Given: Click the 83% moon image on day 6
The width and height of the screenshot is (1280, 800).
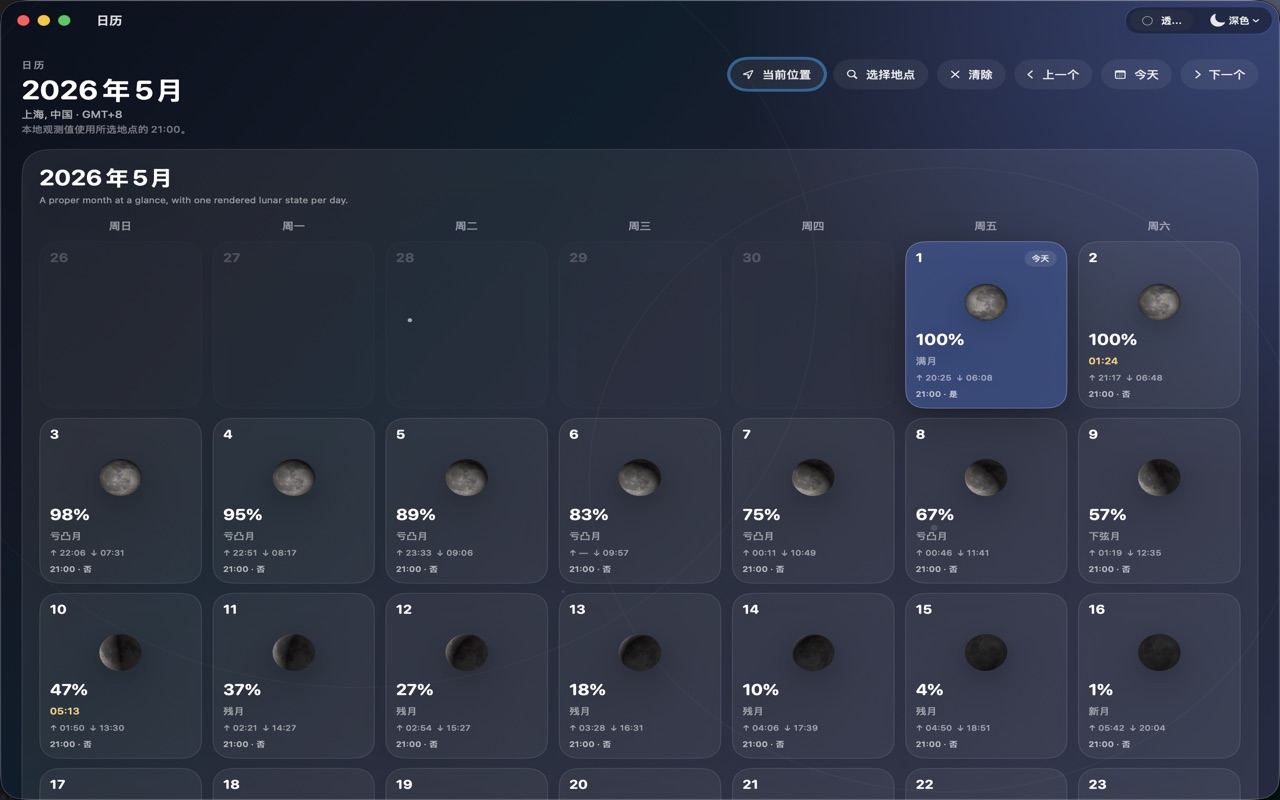Looking at the screenshot, I should (x=639, y=477).
